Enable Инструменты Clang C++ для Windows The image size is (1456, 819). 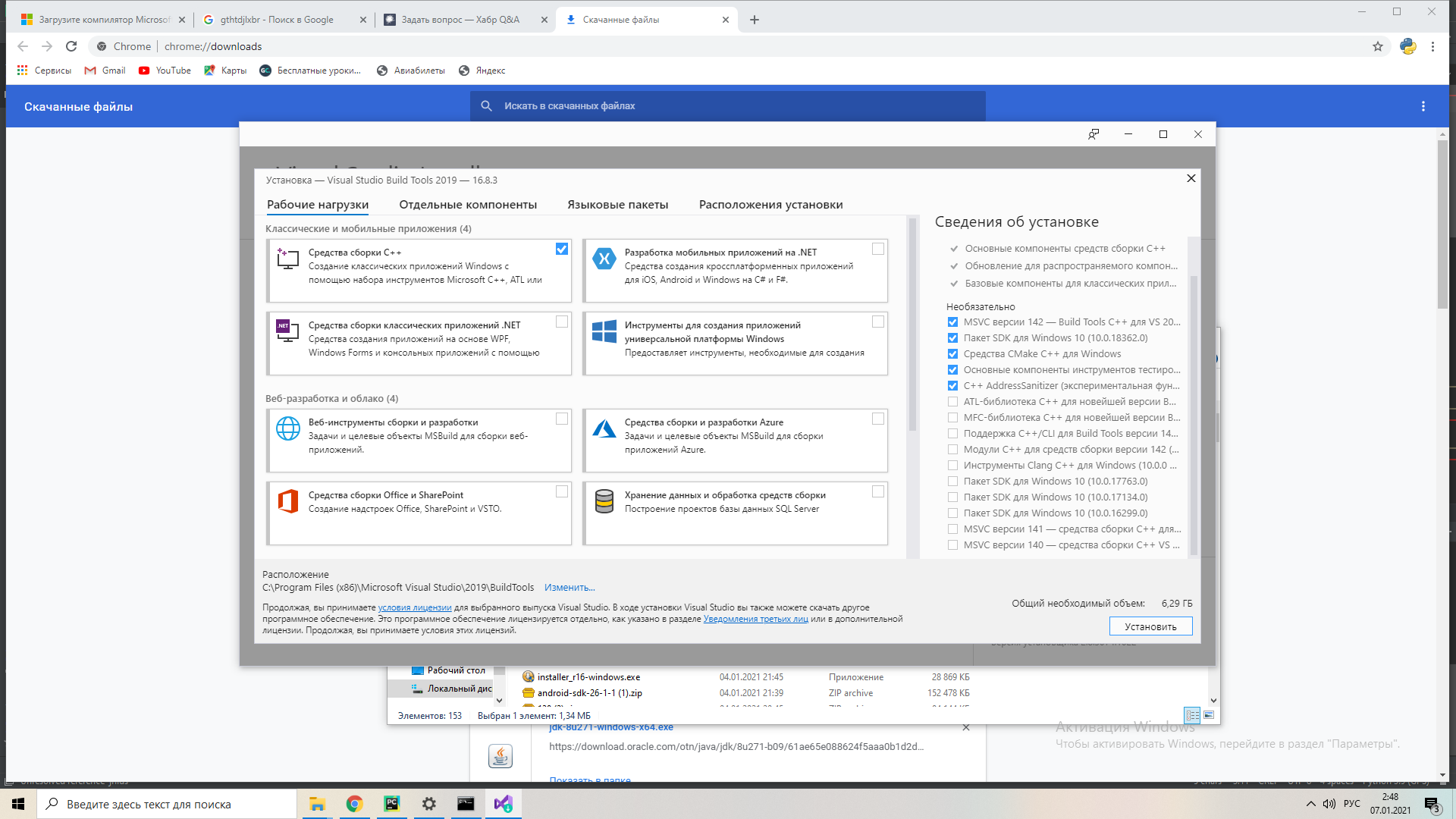[952, 466]
